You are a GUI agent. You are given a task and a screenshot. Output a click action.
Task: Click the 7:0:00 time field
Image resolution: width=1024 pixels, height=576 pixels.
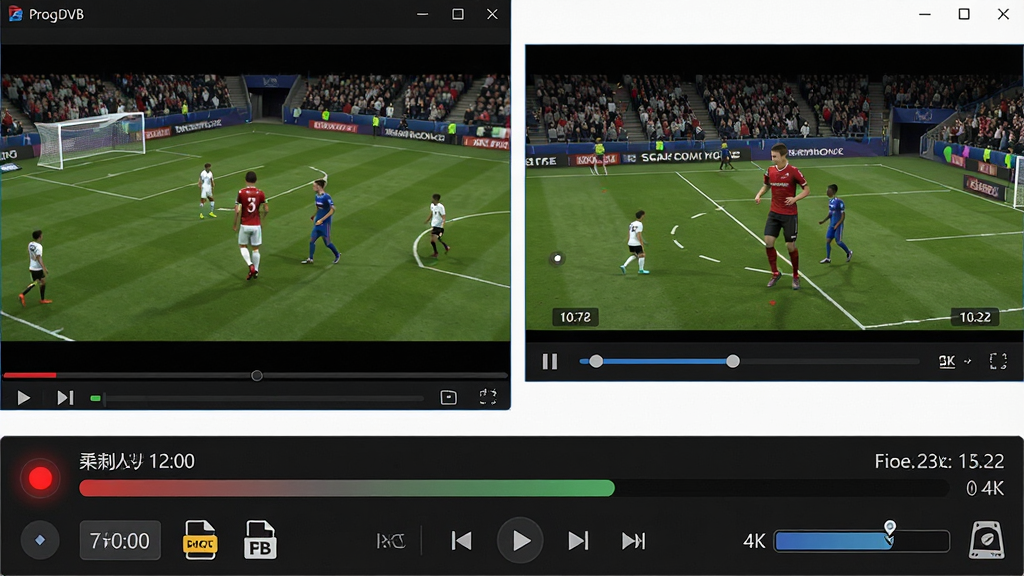[x=120, y=541]
